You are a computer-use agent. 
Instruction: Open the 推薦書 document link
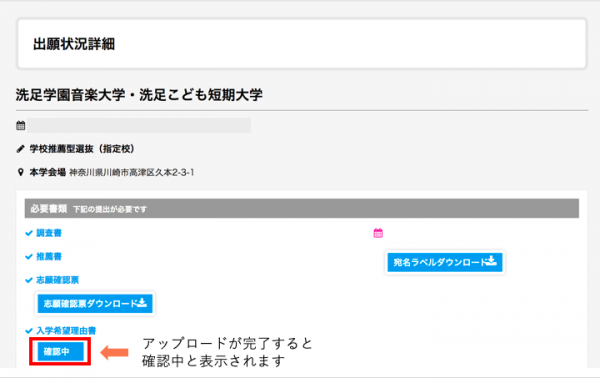49,257
